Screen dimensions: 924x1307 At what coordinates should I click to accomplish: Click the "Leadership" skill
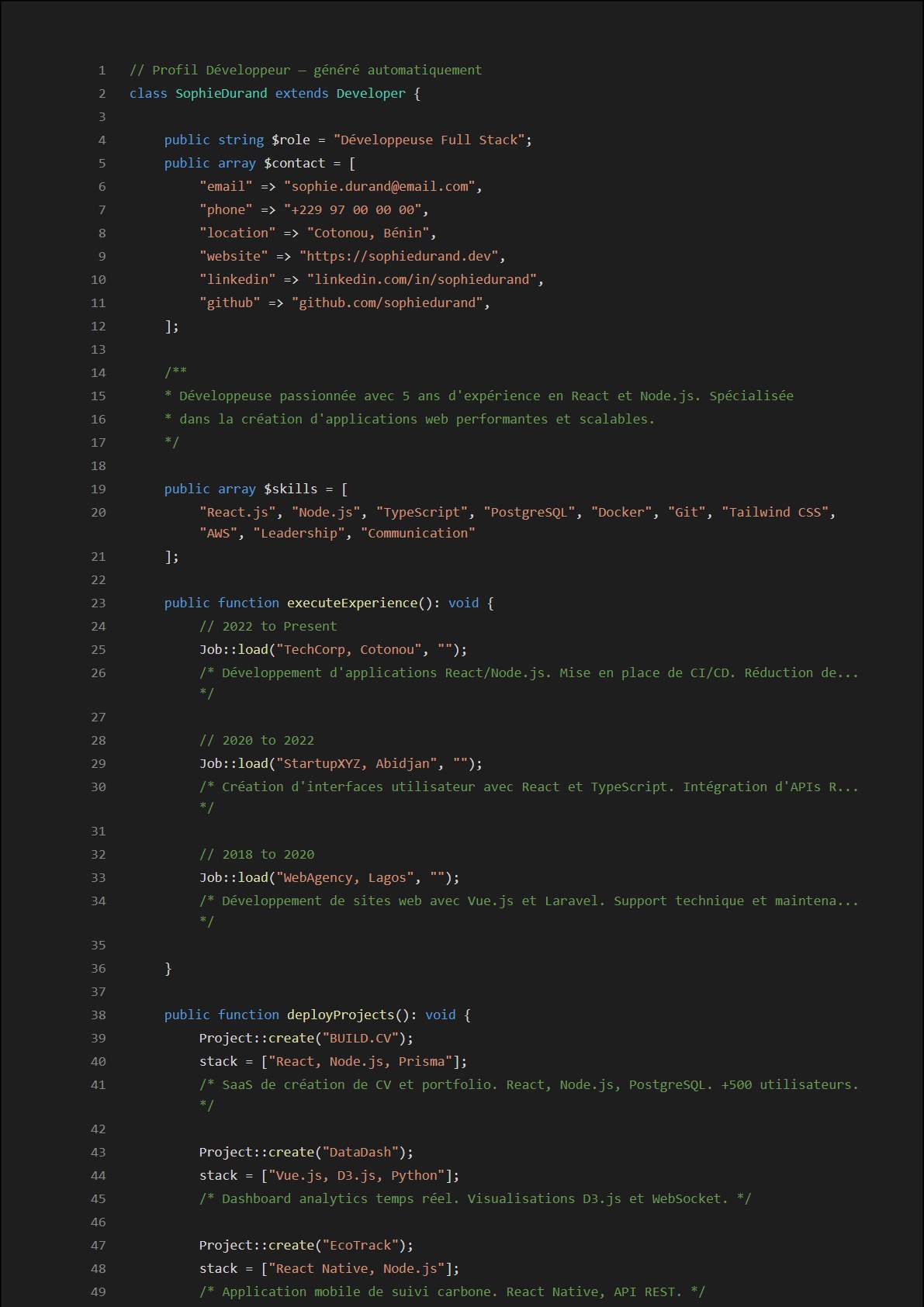299,533
